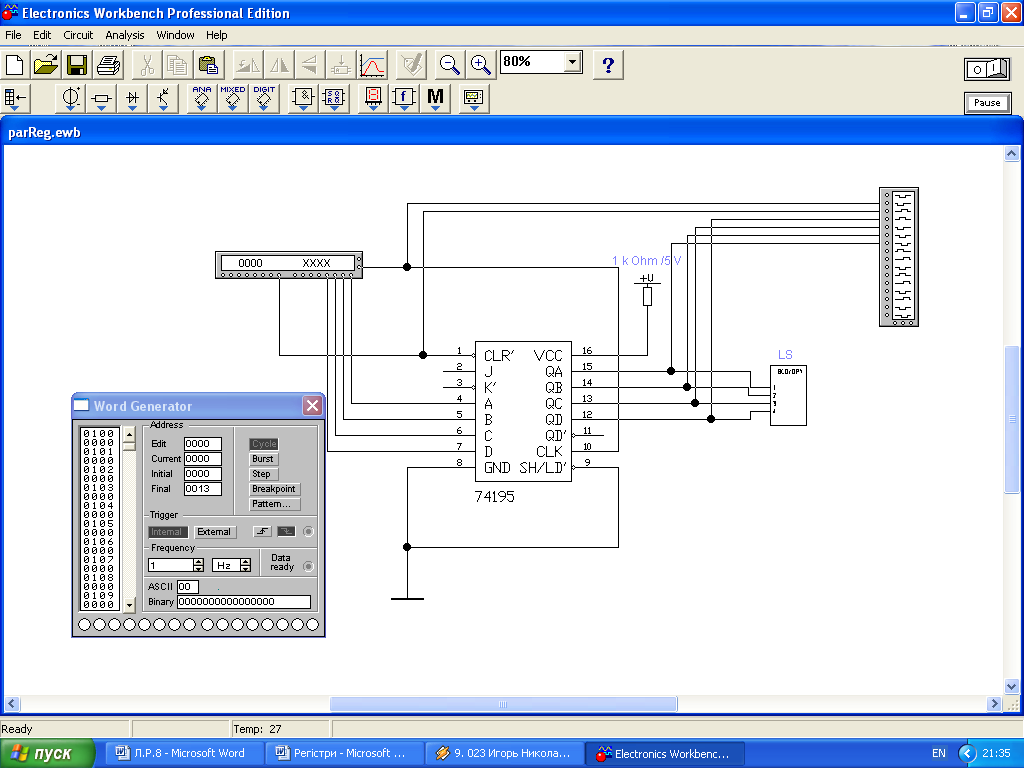1024x768 pixels.
Task: Choose rising edge trigger
Action: tap(262, 532)
